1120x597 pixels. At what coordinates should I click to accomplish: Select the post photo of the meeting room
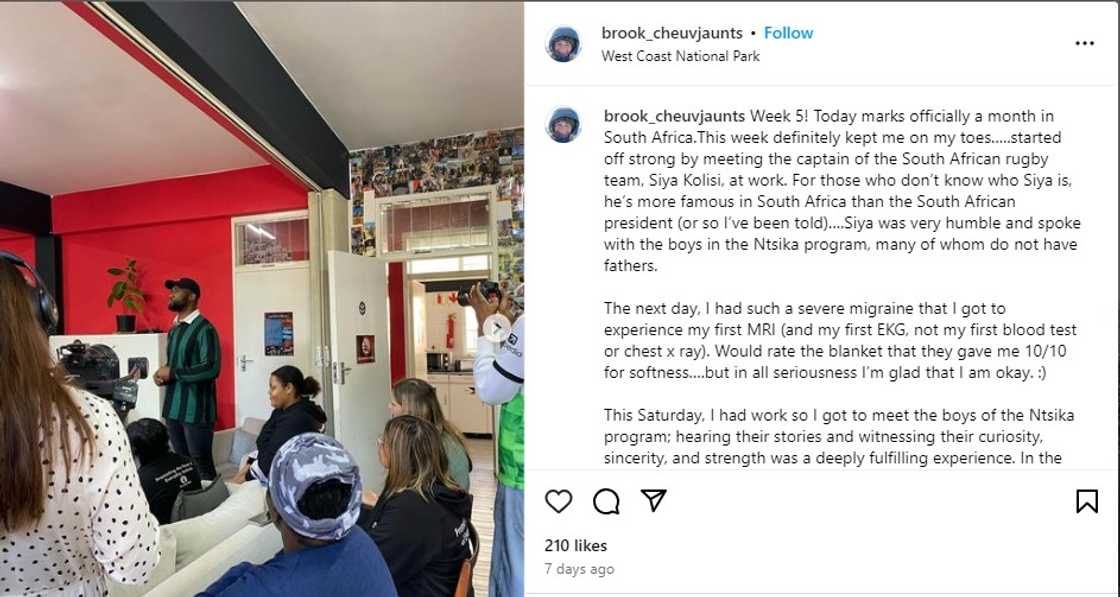261,298
